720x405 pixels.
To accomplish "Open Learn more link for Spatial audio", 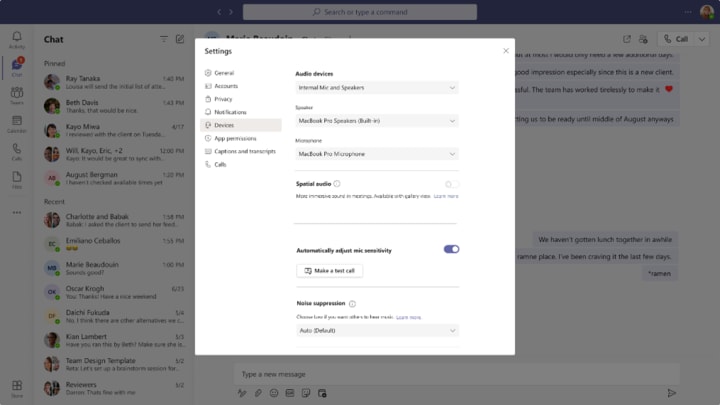I will [x=446, y=196].
